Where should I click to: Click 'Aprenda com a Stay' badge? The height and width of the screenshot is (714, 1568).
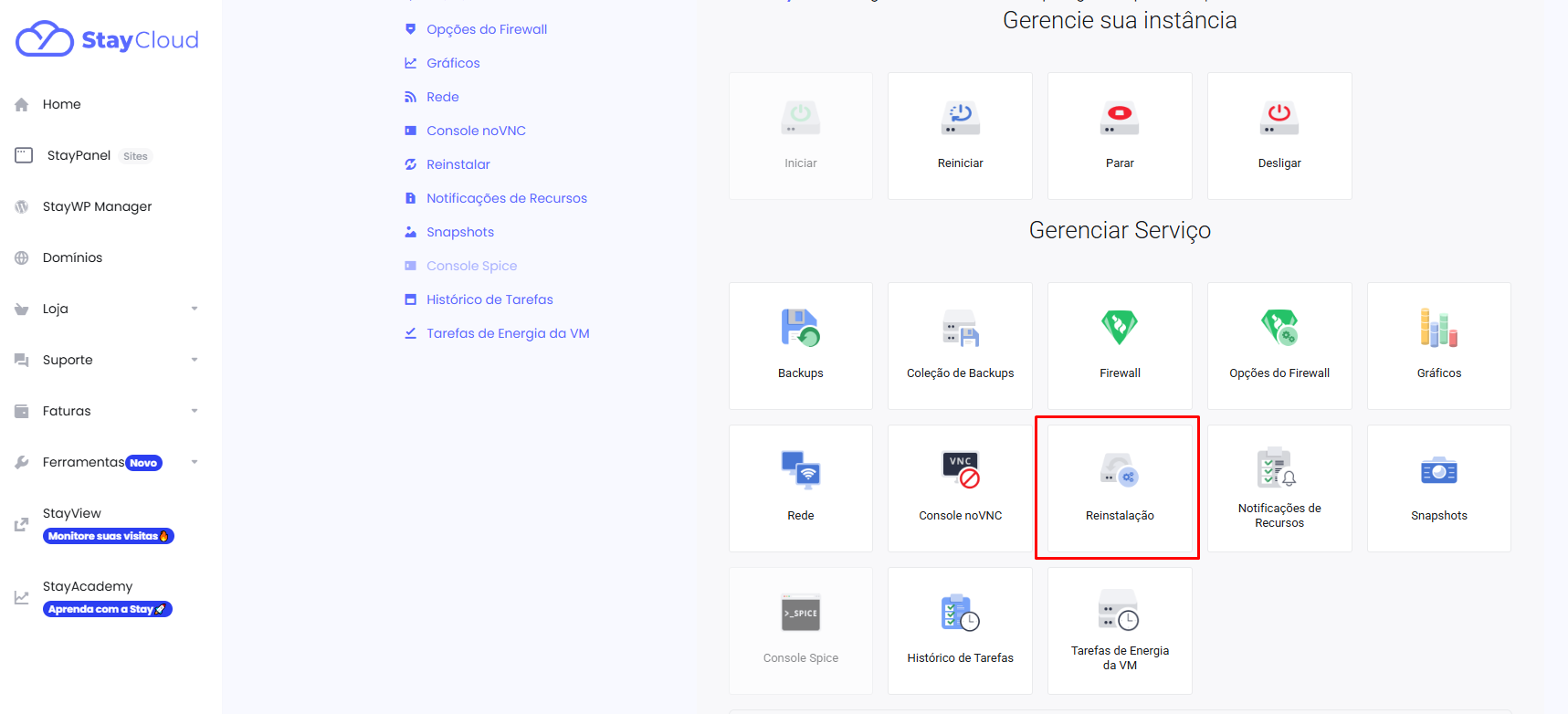(x=108, y=609)
